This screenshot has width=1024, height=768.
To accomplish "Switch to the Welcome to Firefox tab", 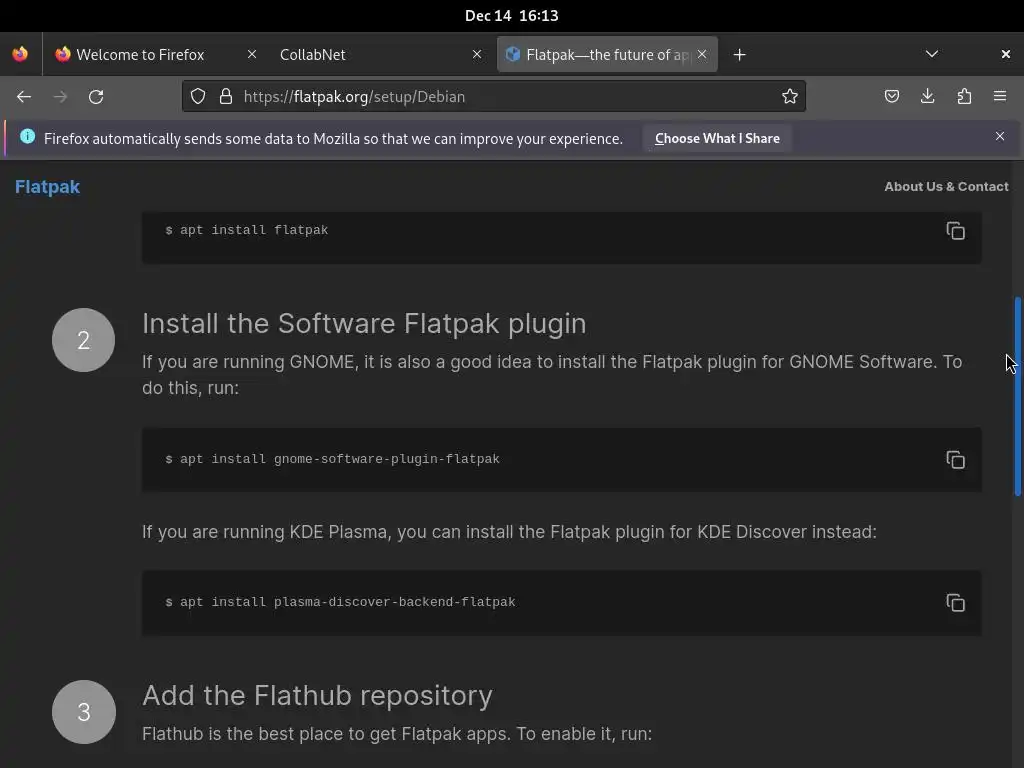I will click(x=145, y=54).
